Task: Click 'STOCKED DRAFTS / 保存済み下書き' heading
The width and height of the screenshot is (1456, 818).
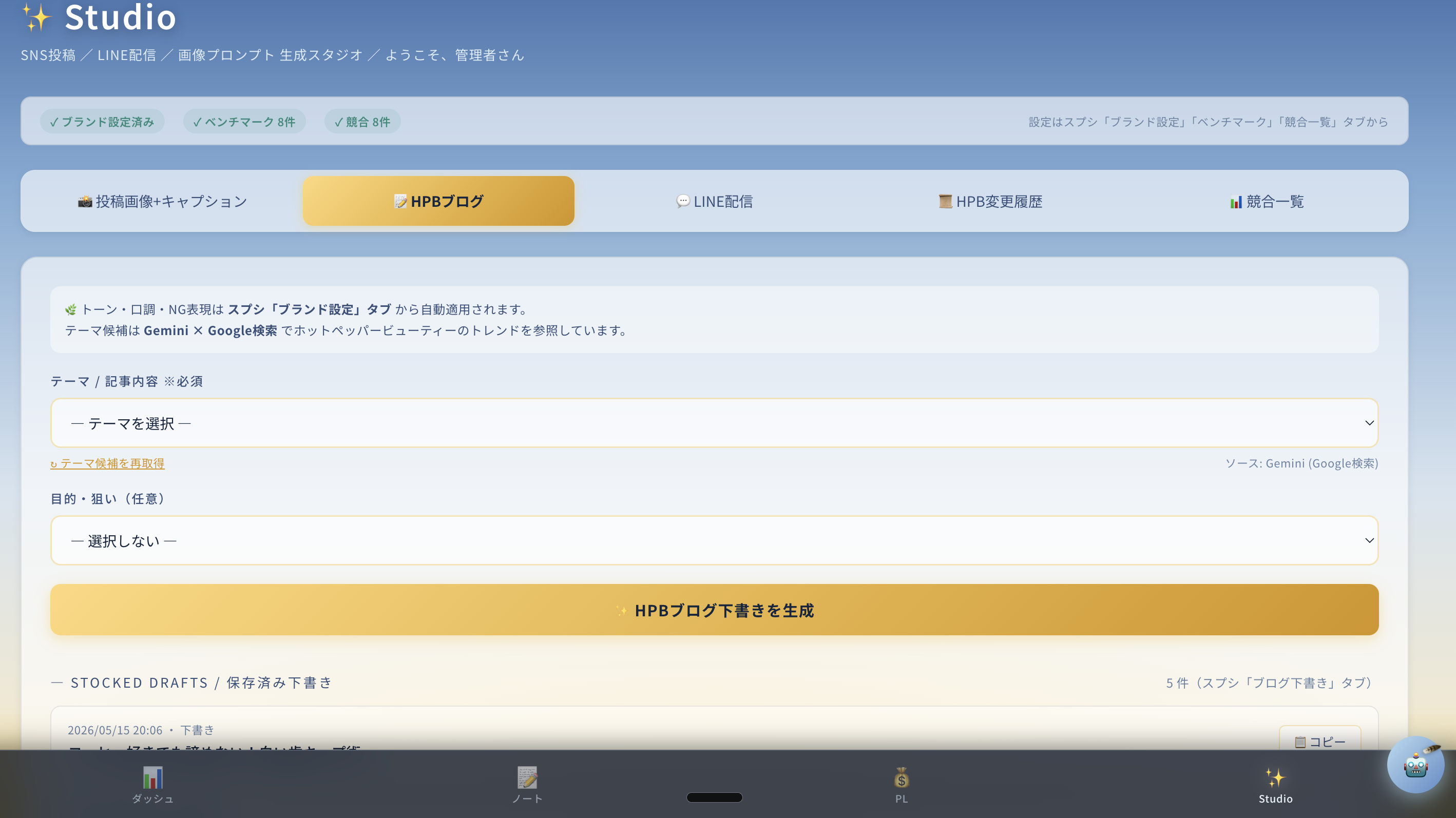Action: click(x=201, y=683)
